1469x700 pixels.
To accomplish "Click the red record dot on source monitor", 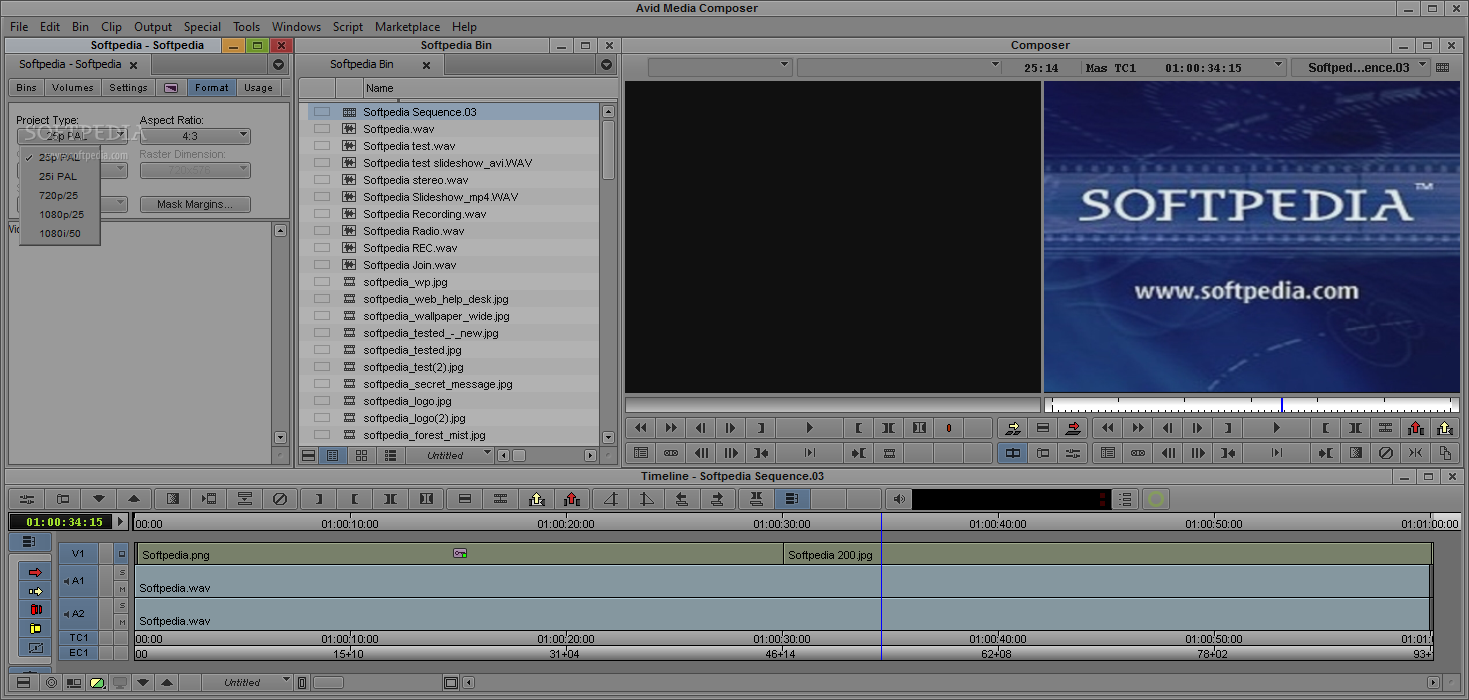I will (x=949, y=428).
